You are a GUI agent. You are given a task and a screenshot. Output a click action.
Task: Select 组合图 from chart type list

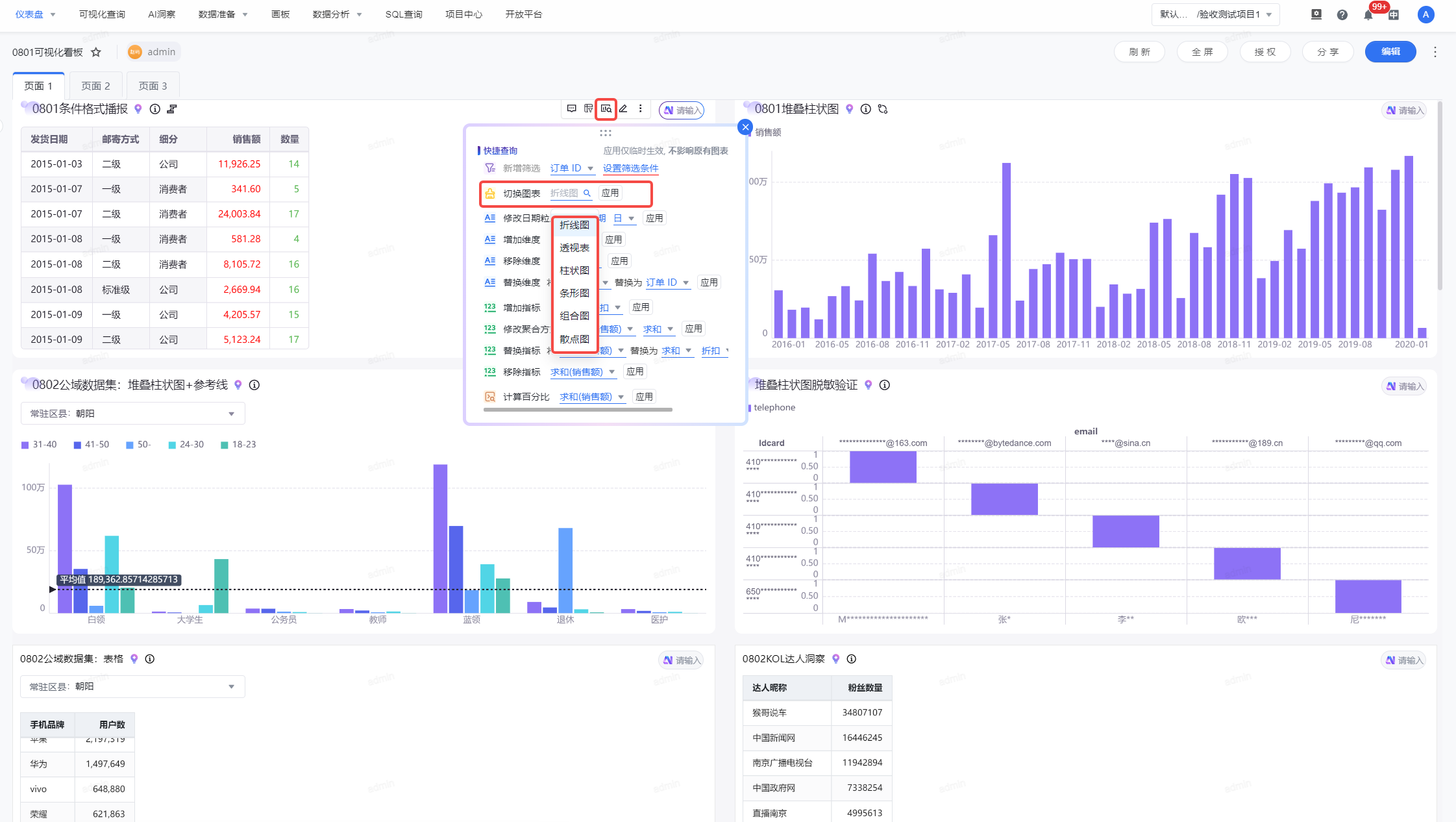coord(574,316)
